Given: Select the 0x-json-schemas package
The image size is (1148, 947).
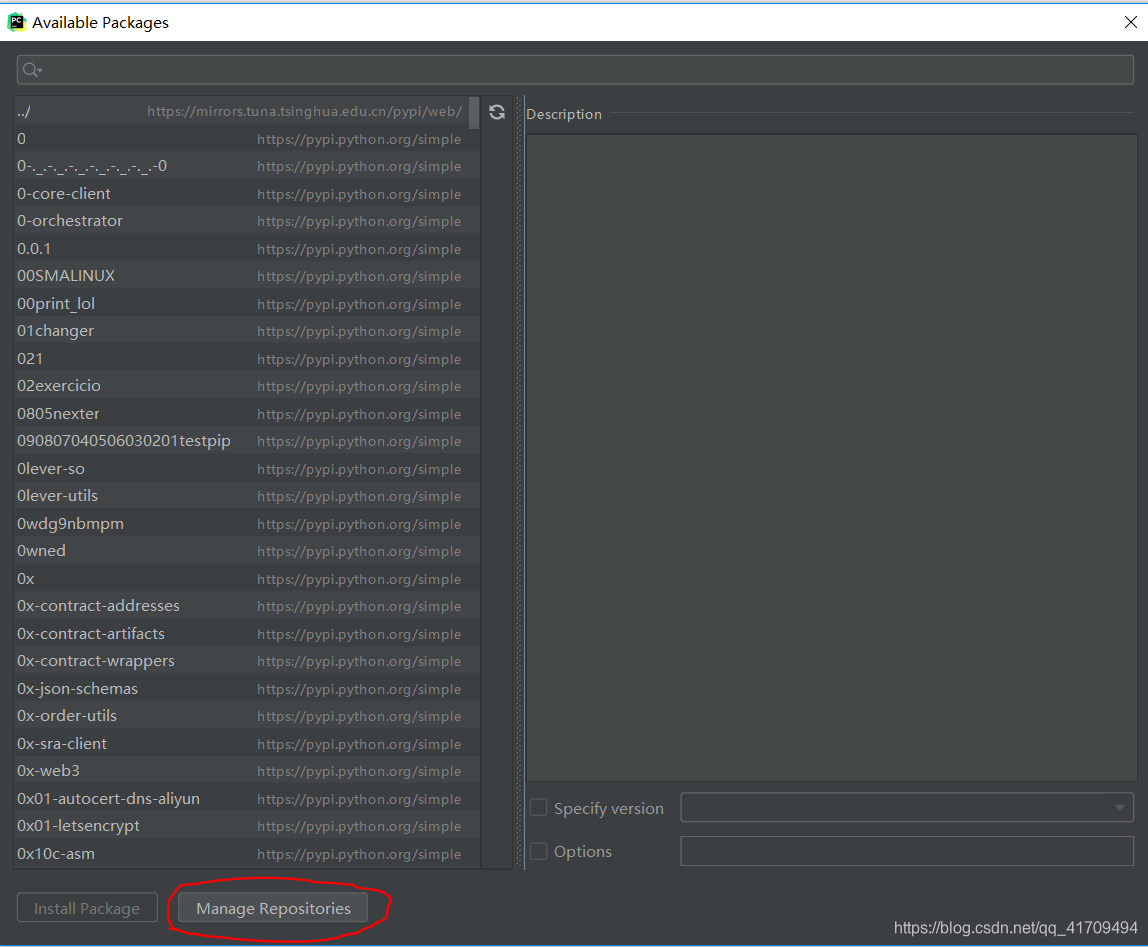Looking at the screenshot, I should pos(247,688).
